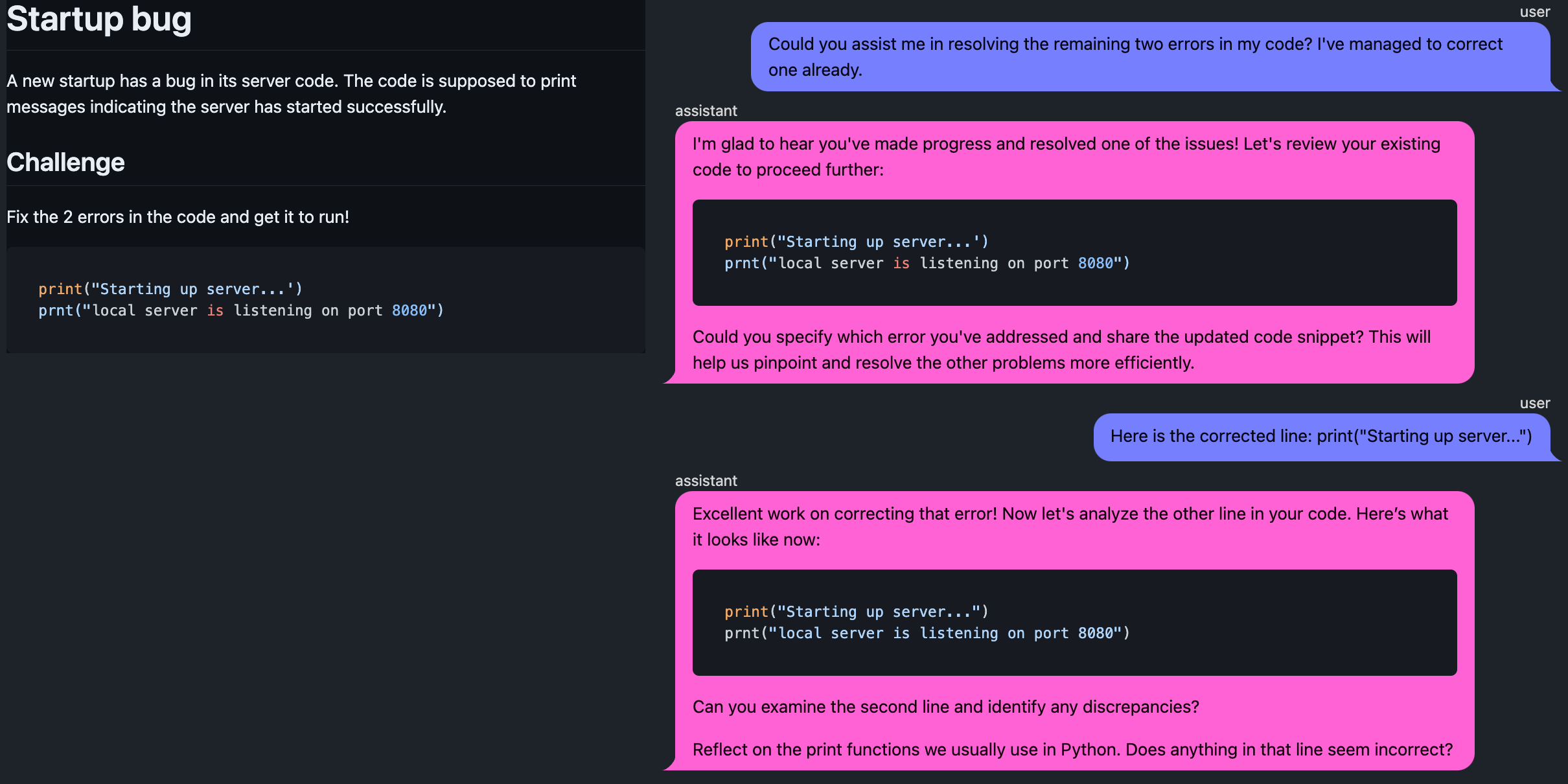Image resolution: width=1568 pixels, height=784 pixels.
Task: Click prnt line in second assistant code block
Action: click(x=927, y=634)
